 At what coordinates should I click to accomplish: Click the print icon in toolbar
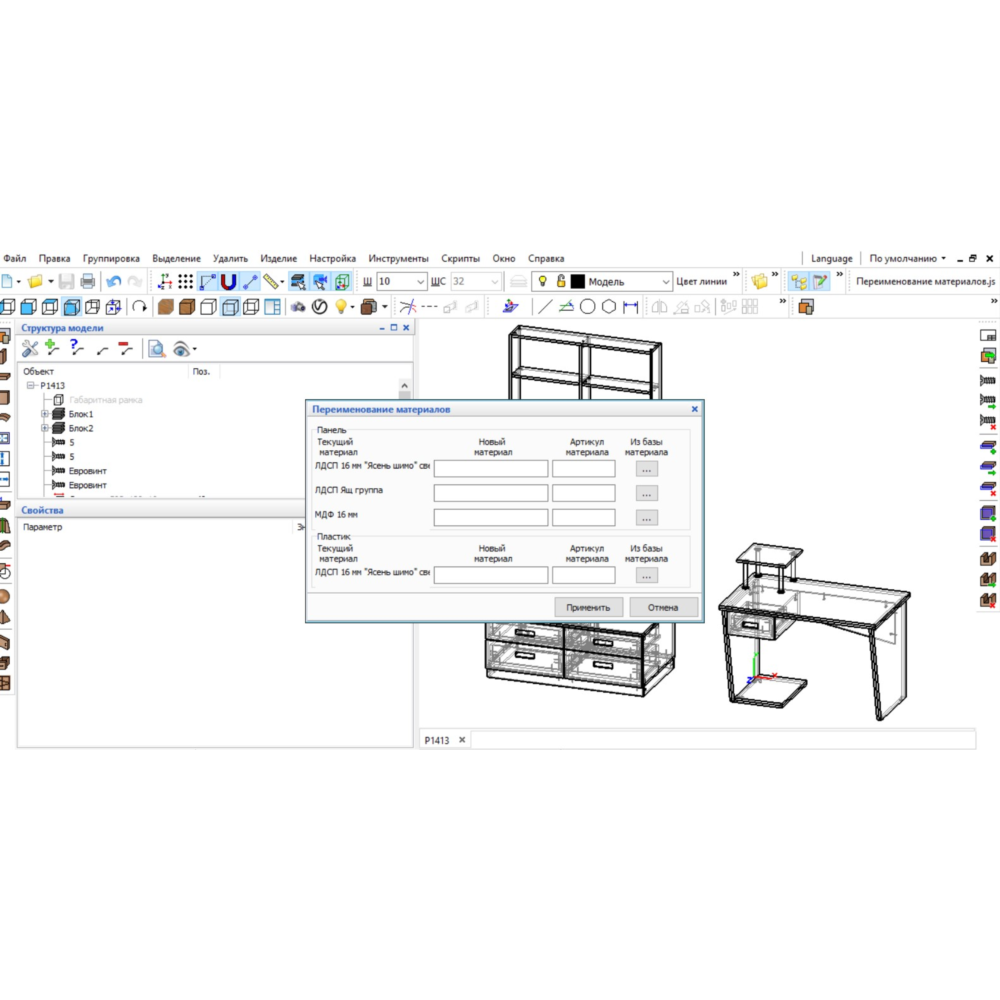click(88, 282)
